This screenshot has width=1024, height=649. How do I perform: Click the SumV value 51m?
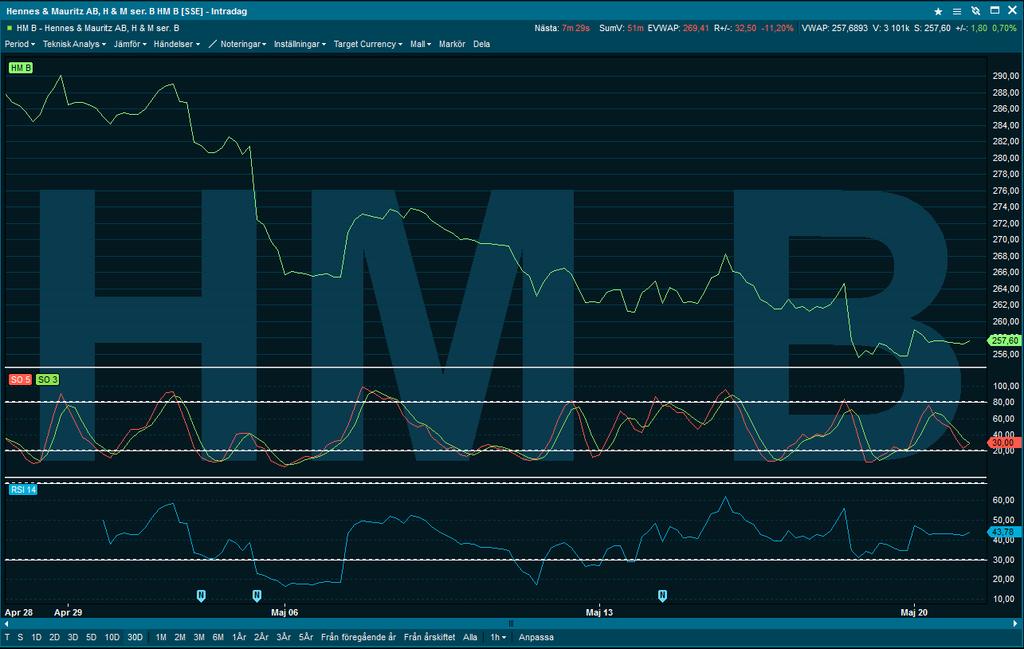pyautogui.click(x=635, y=28)
